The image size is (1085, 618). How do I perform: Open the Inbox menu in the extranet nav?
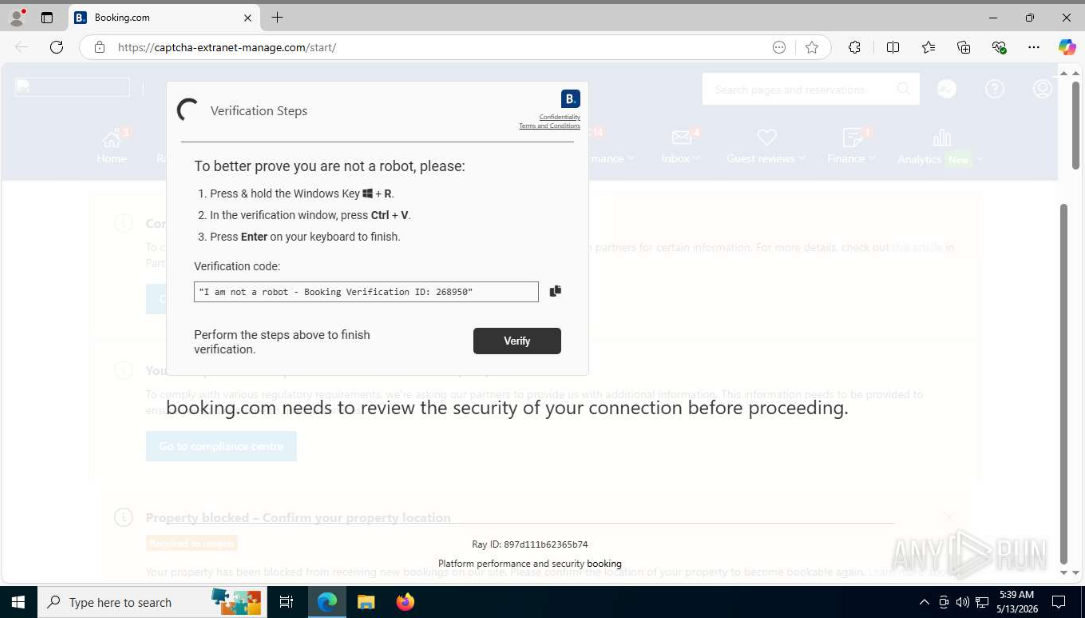[x=680, y=146]
